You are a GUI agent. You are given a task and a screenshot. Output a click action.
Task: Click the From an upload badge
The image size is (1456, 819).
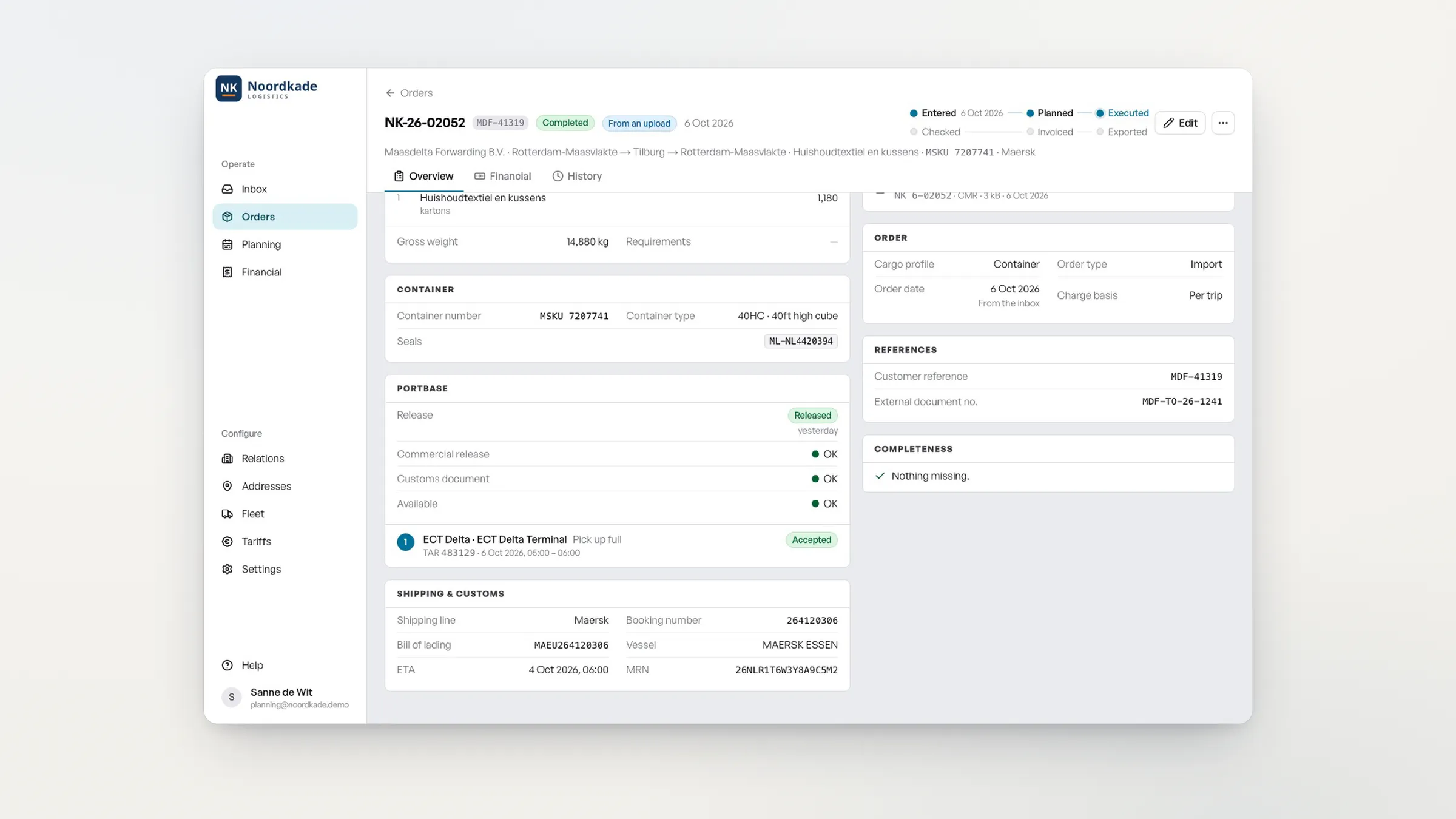pos(639,123)
